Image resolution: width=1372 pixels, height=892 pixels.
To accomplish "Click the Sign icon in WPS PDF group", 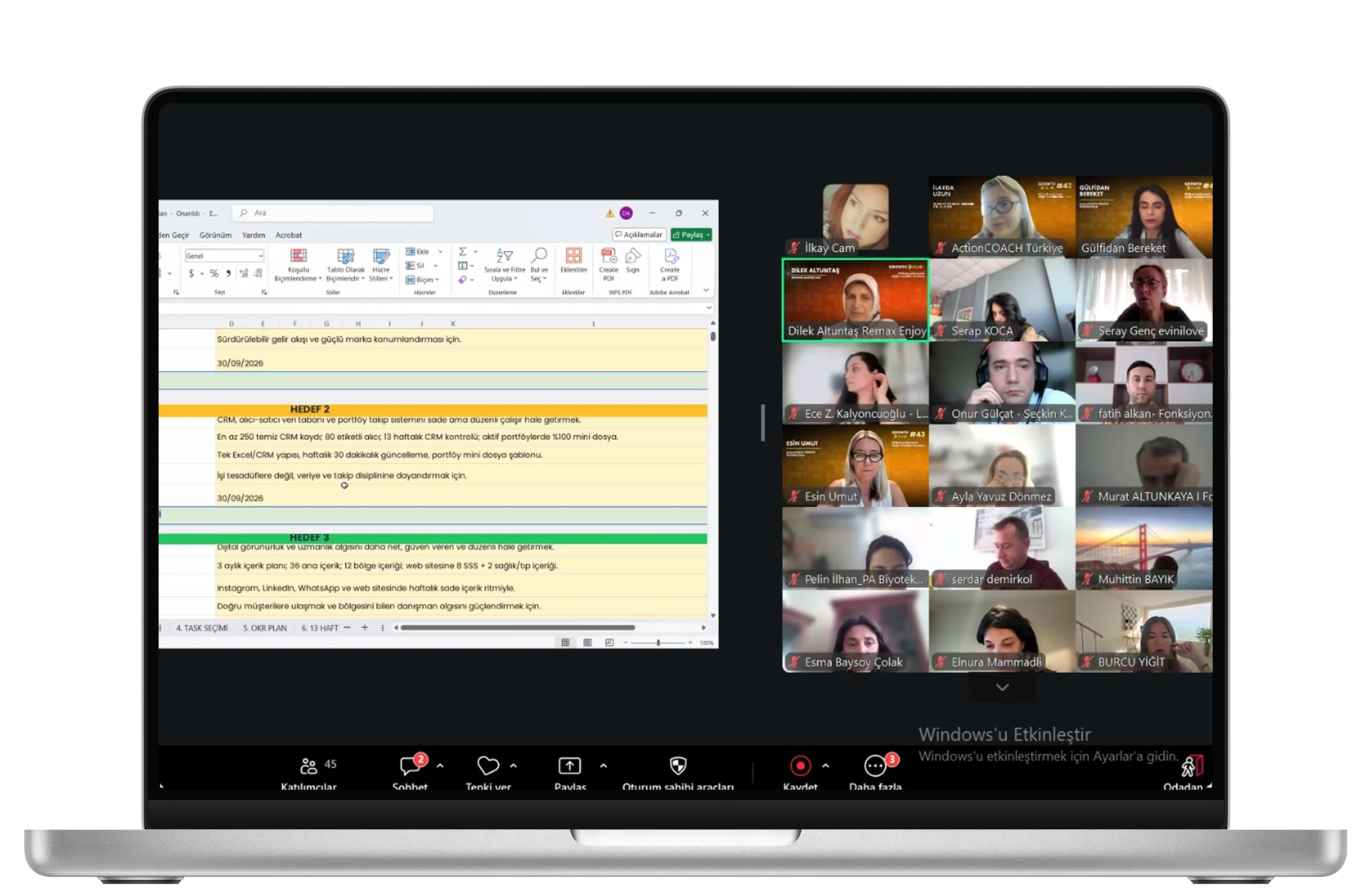I will [x=632, y=261].
